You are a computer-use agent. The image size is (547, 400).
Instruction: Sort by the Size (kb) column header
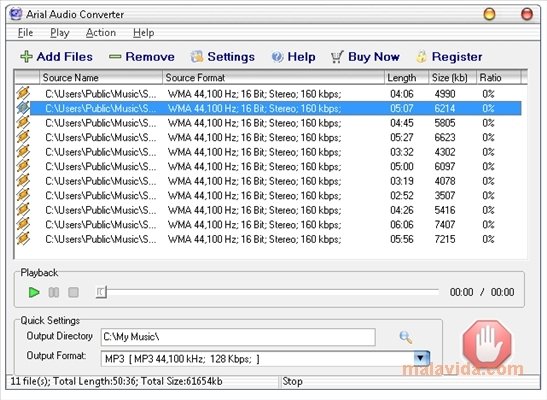click(x=452, y=77)
